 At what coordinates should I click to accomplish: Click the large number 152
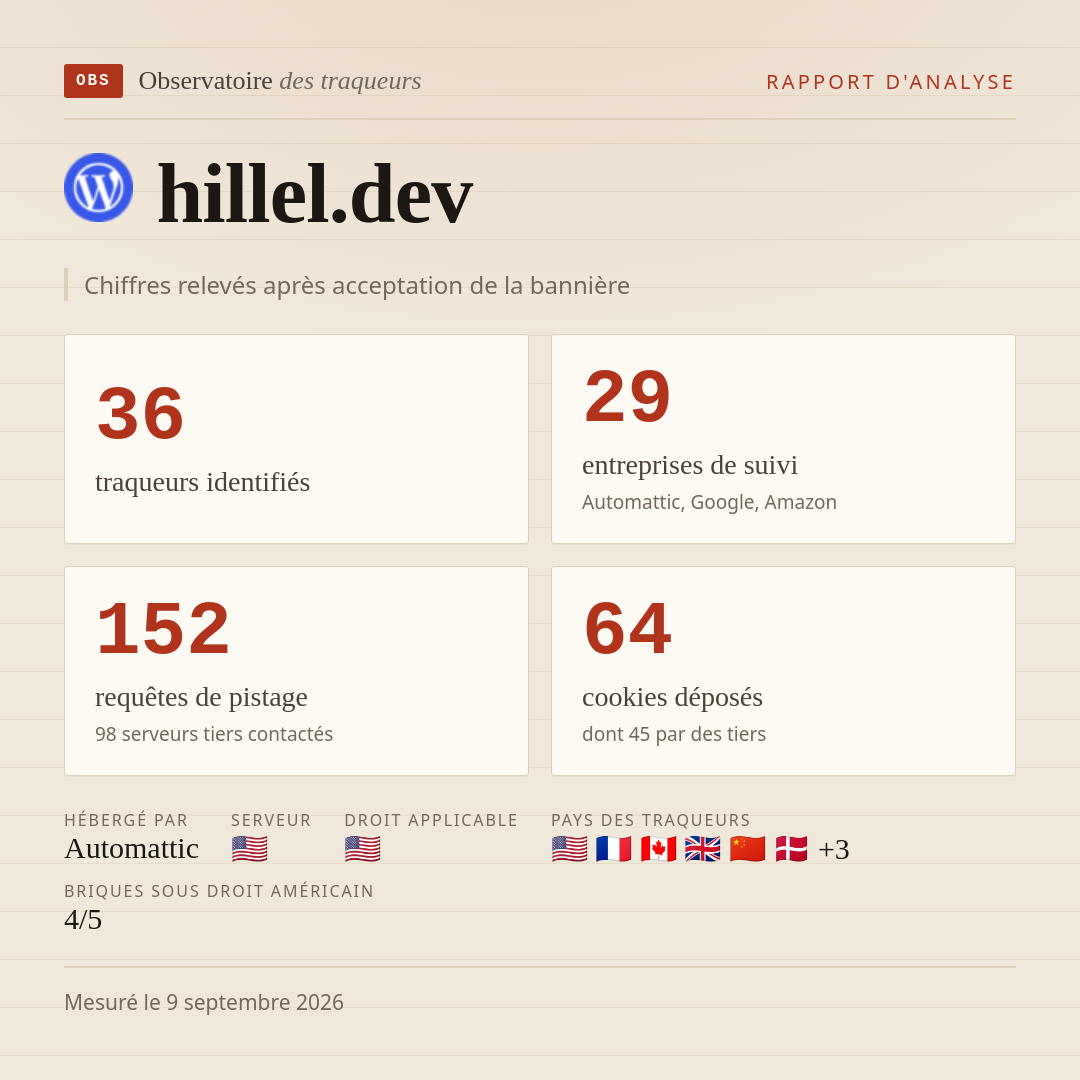click(163, 629)
